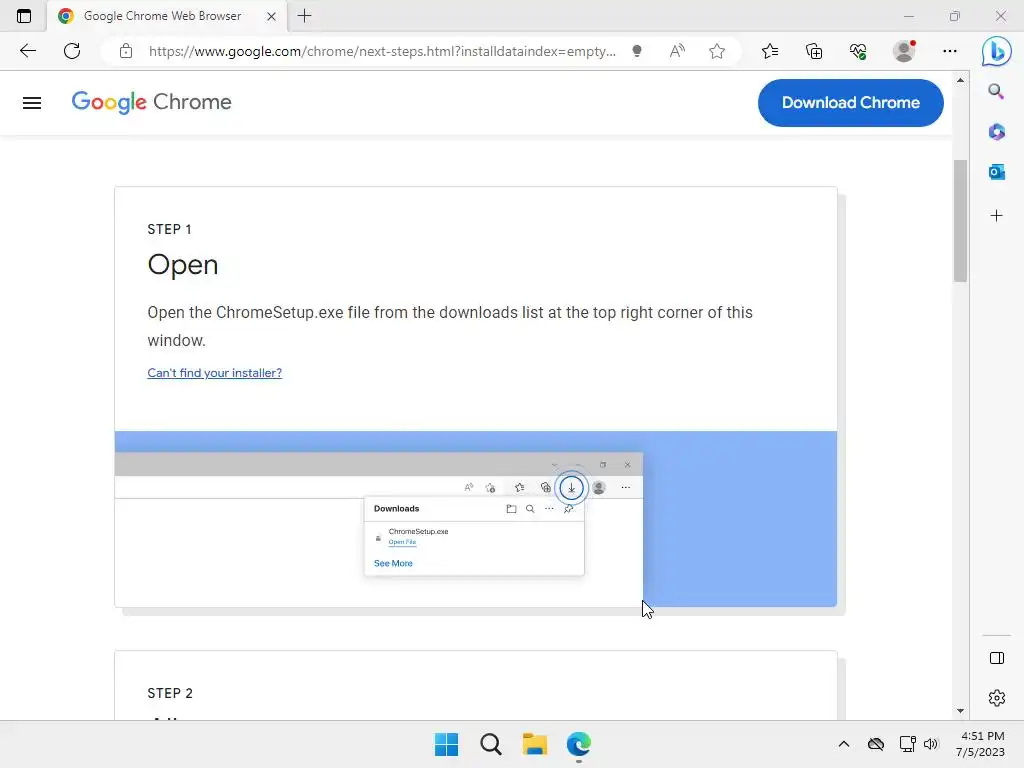The height and width of the screenshot is (768, 1024).
Task: Add a new sidebar app
Action: coord(997,216)
